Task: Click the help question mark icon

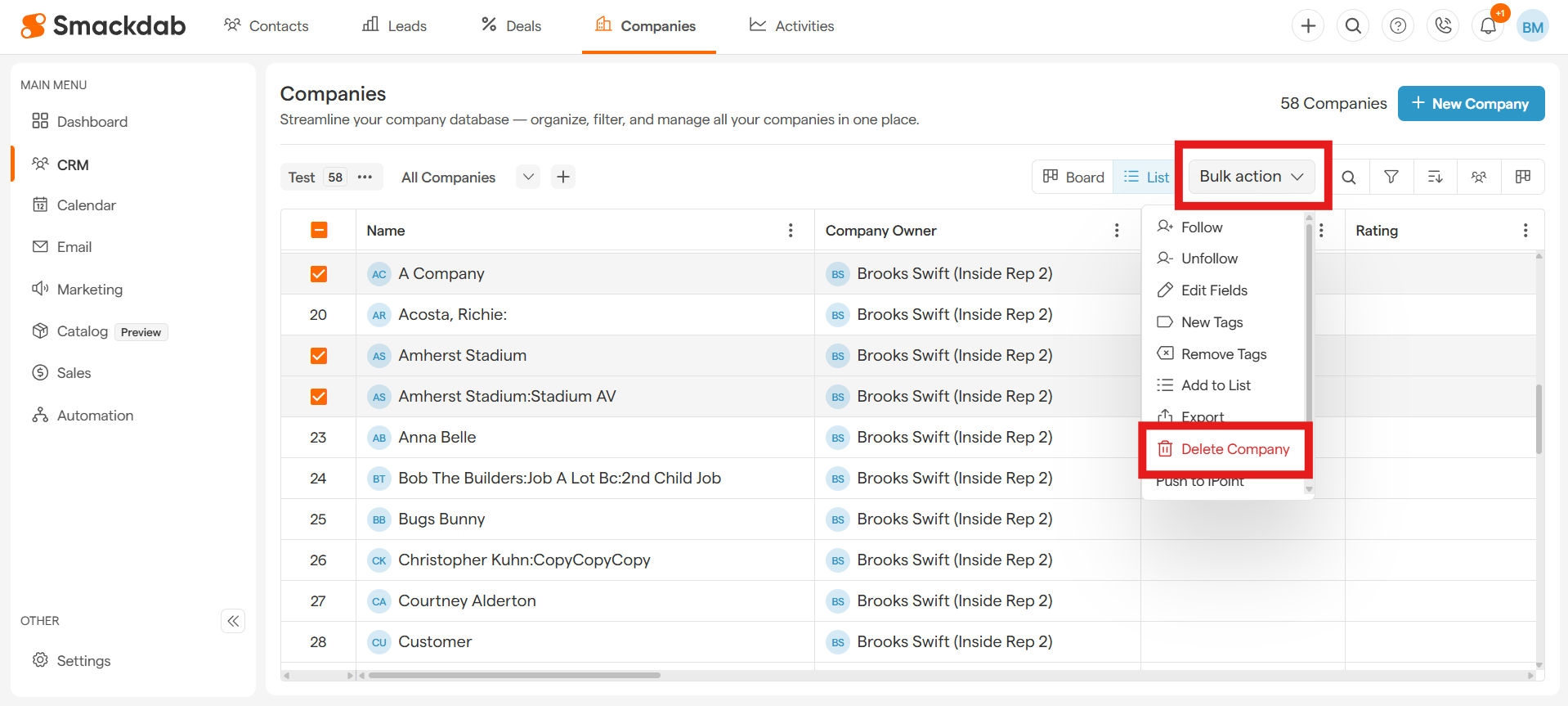Action: point(1398,26)
